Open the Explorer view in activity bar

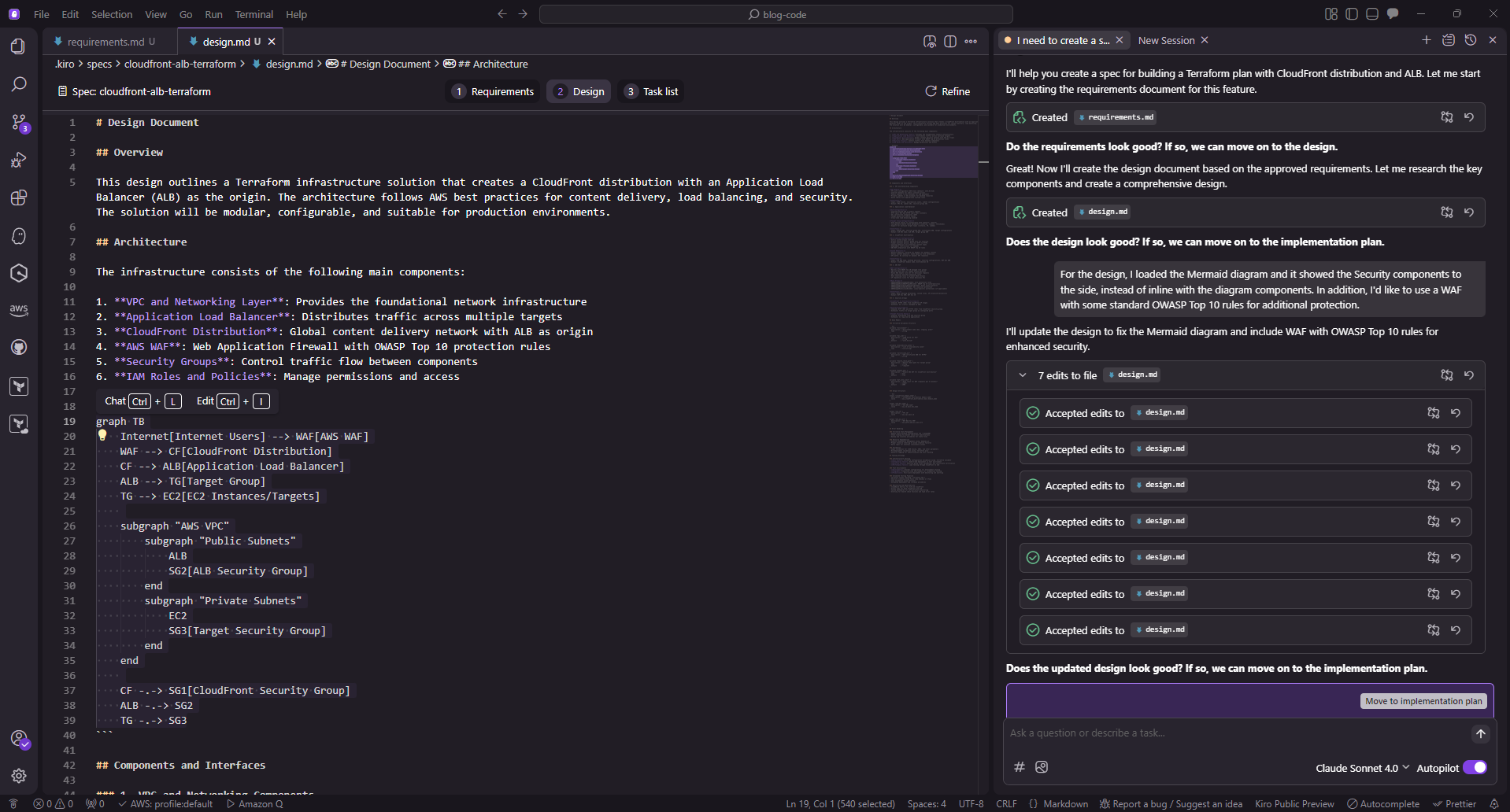point(19,46)
